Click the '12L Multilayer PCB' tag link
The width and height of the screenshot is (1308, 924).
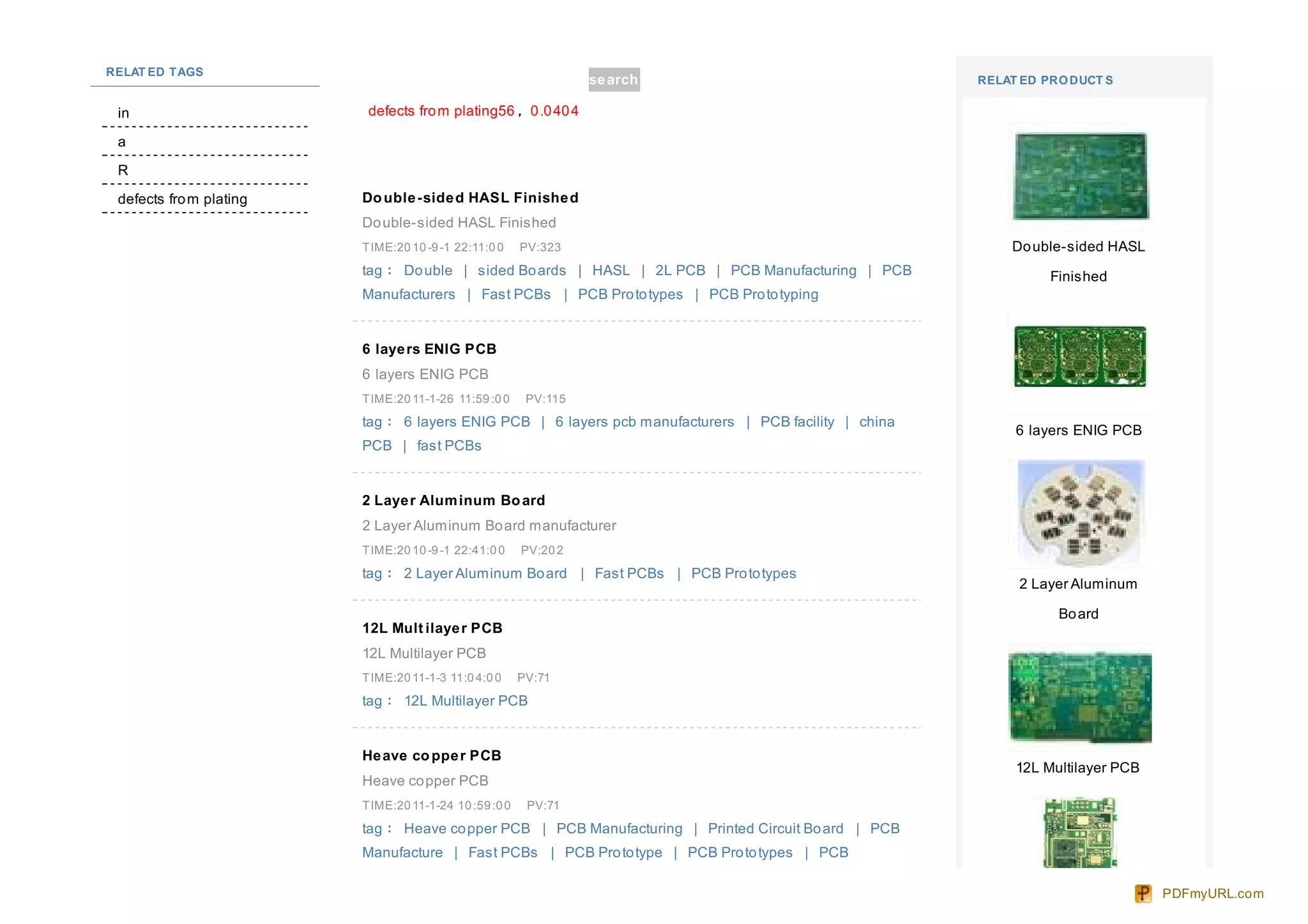pyautogui.click(x=466, y=701)
